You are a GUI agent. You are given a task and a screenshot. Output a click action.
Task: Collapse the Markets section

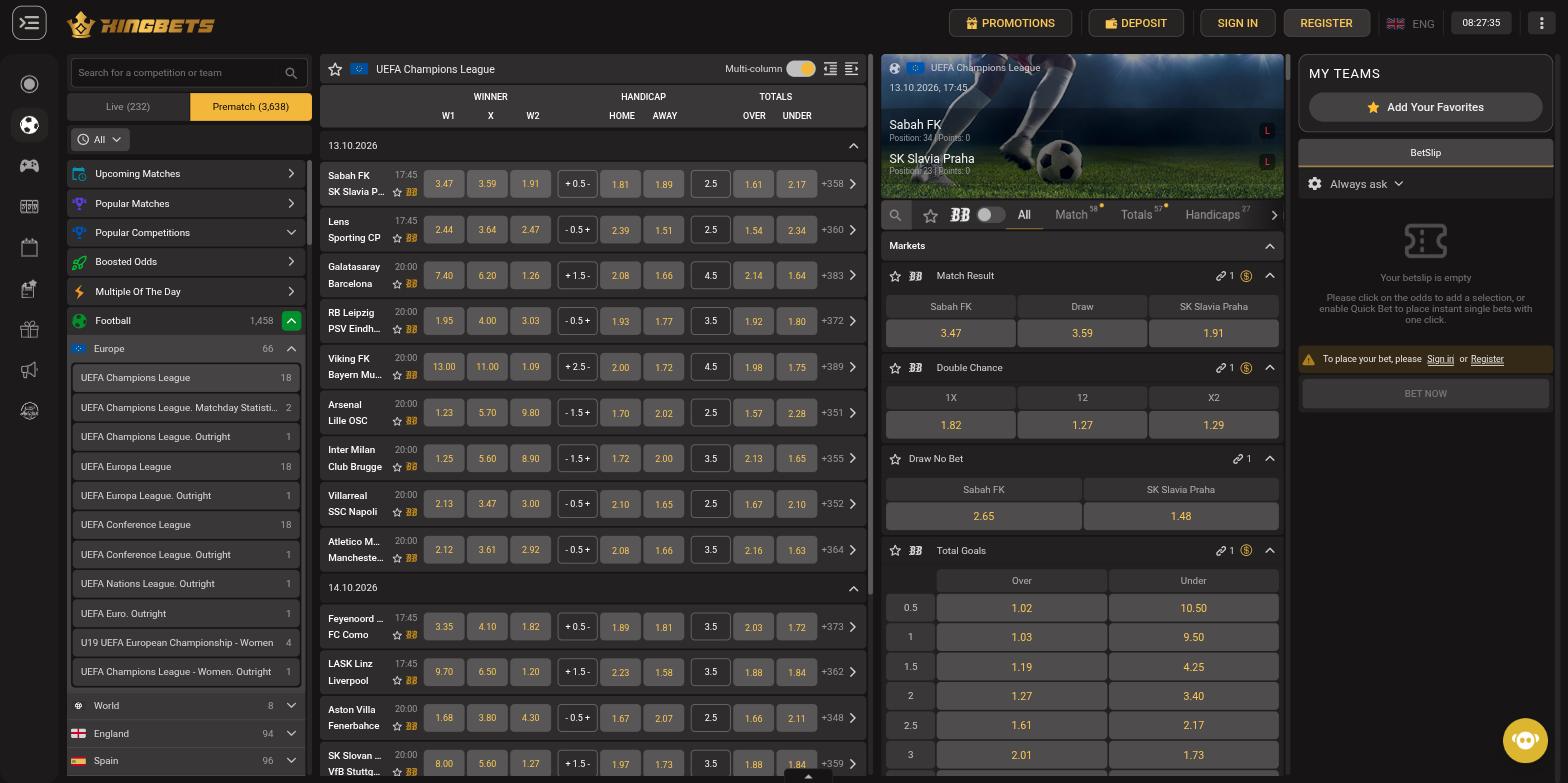[1270, 246]
